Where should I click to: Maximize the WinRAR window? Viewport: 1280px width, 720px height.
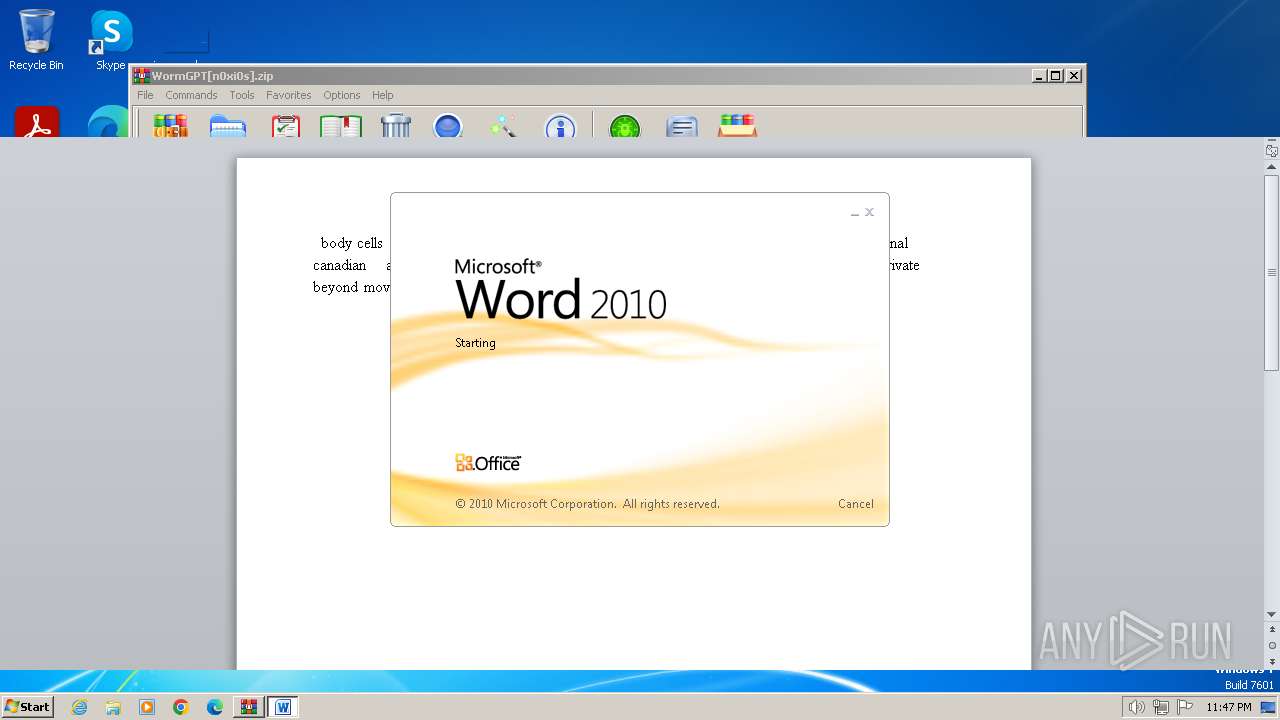(1055, 76)
